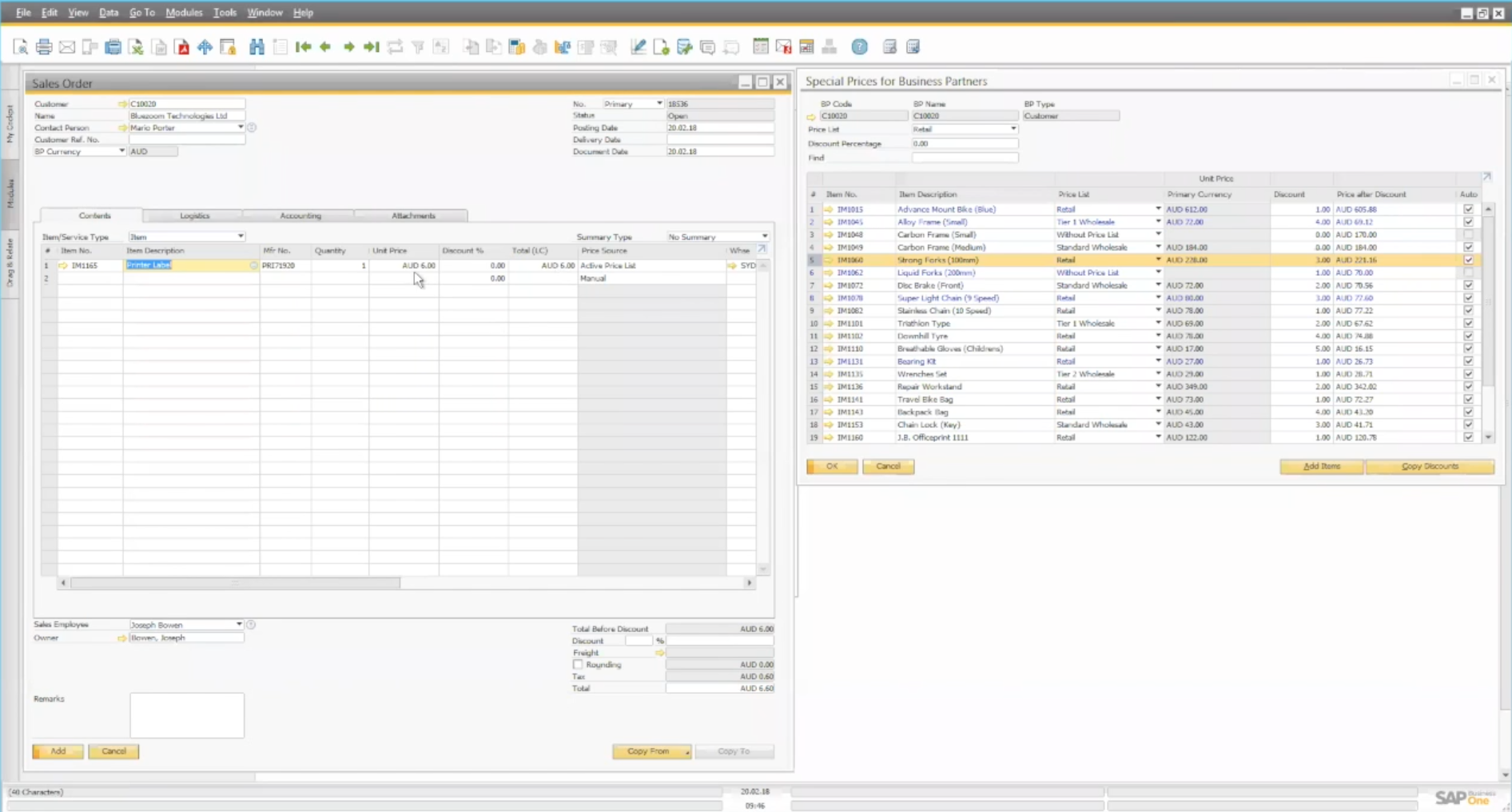Image resolution: width=1512 pixels, height=812 pixels.
Task: Open the Modules menu
Action: (x=184, y=13)
